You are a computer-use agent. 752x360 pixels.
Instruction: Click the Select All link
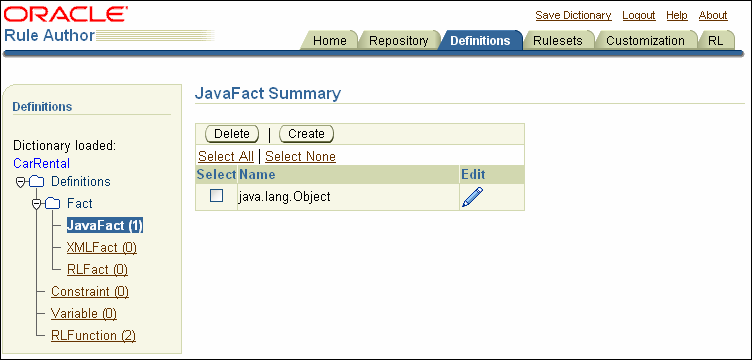[226, 156]
